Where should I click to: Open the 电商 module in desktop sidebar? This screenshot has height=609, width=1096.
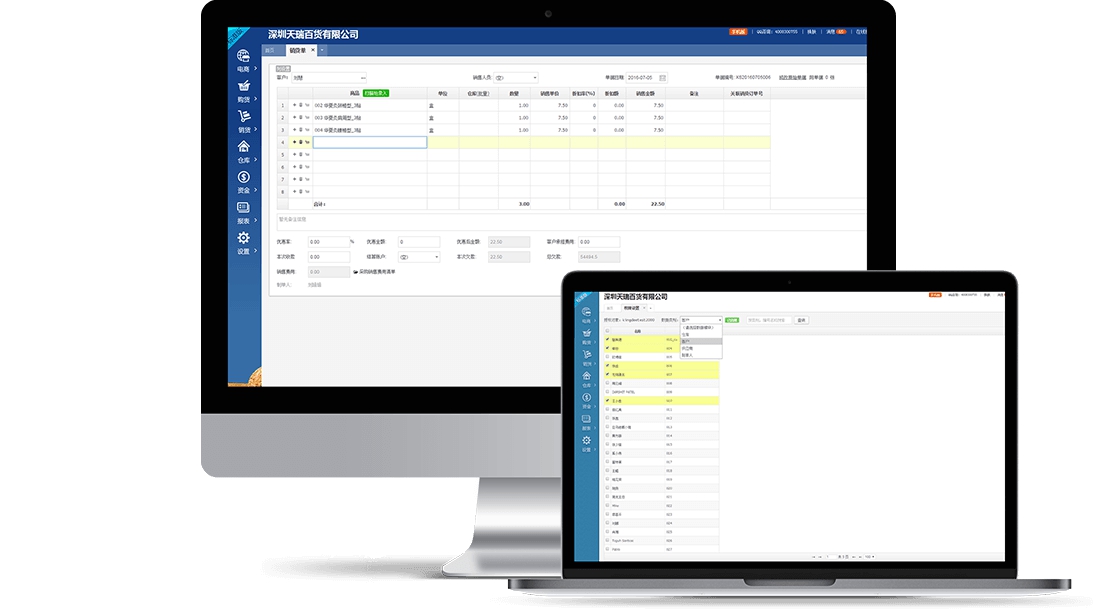(x=243, y=58)
